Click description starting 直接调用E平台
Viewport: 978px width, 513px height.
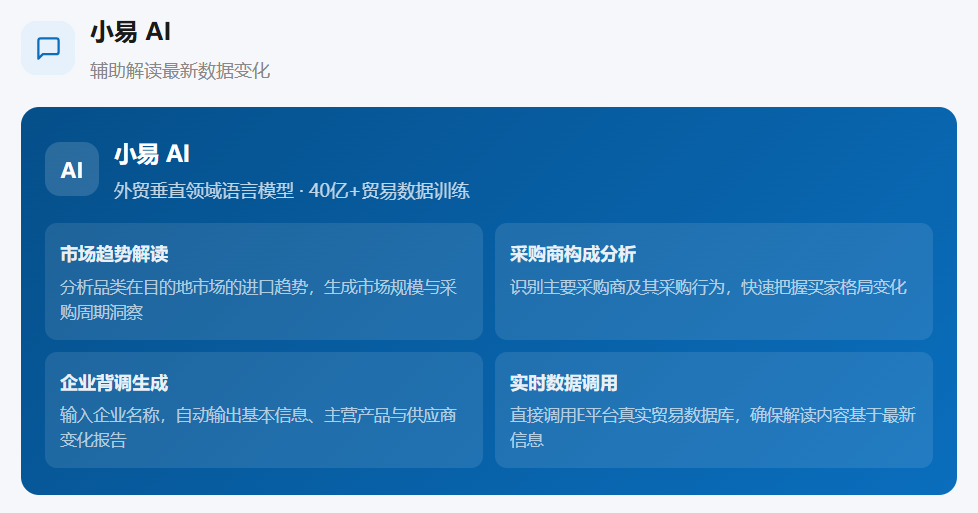click(712, 428)
